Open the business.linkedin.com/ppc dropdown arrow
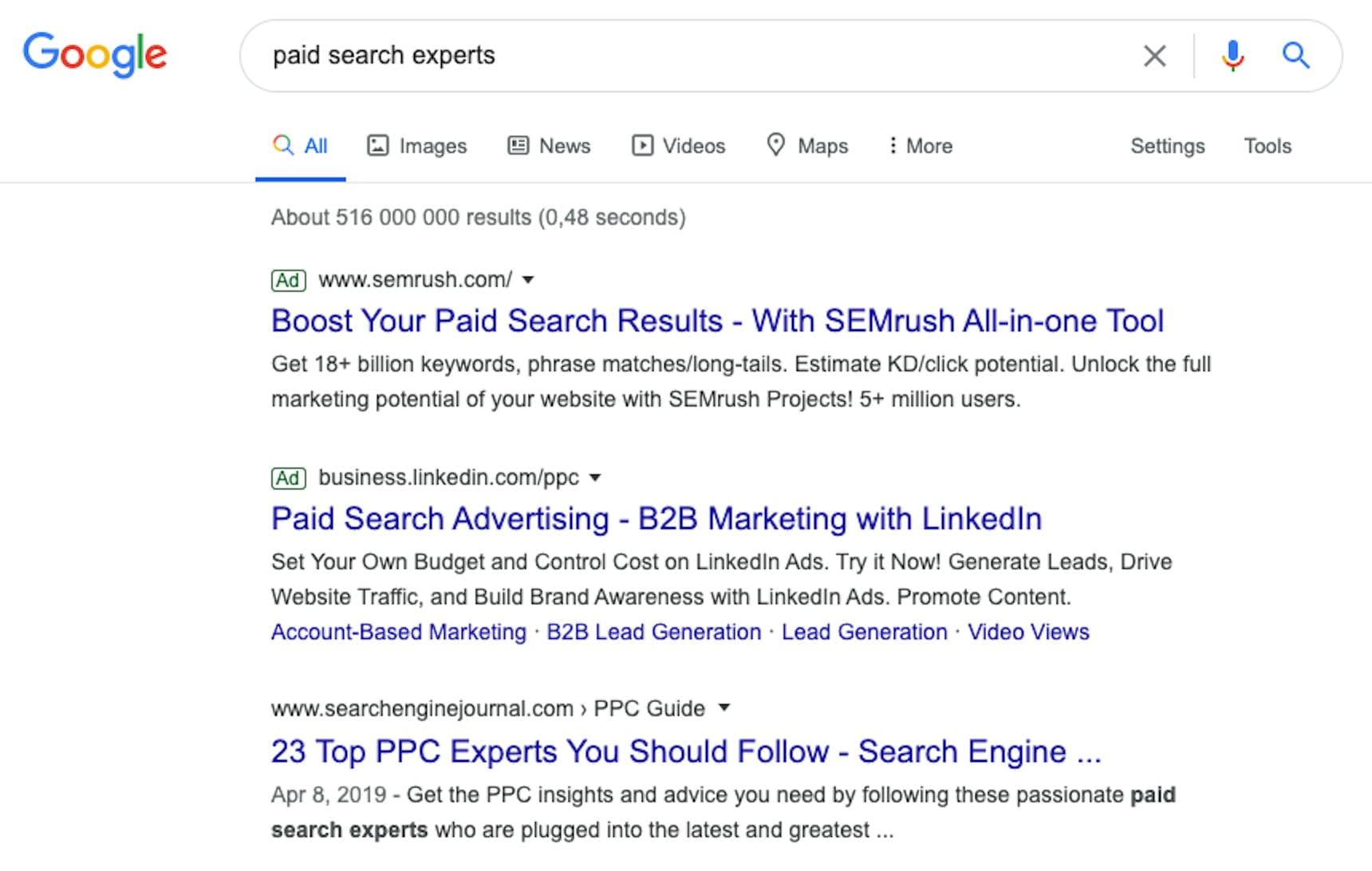Image resolution: width=1372 pixels, height=871 pixels. [596, 478]
